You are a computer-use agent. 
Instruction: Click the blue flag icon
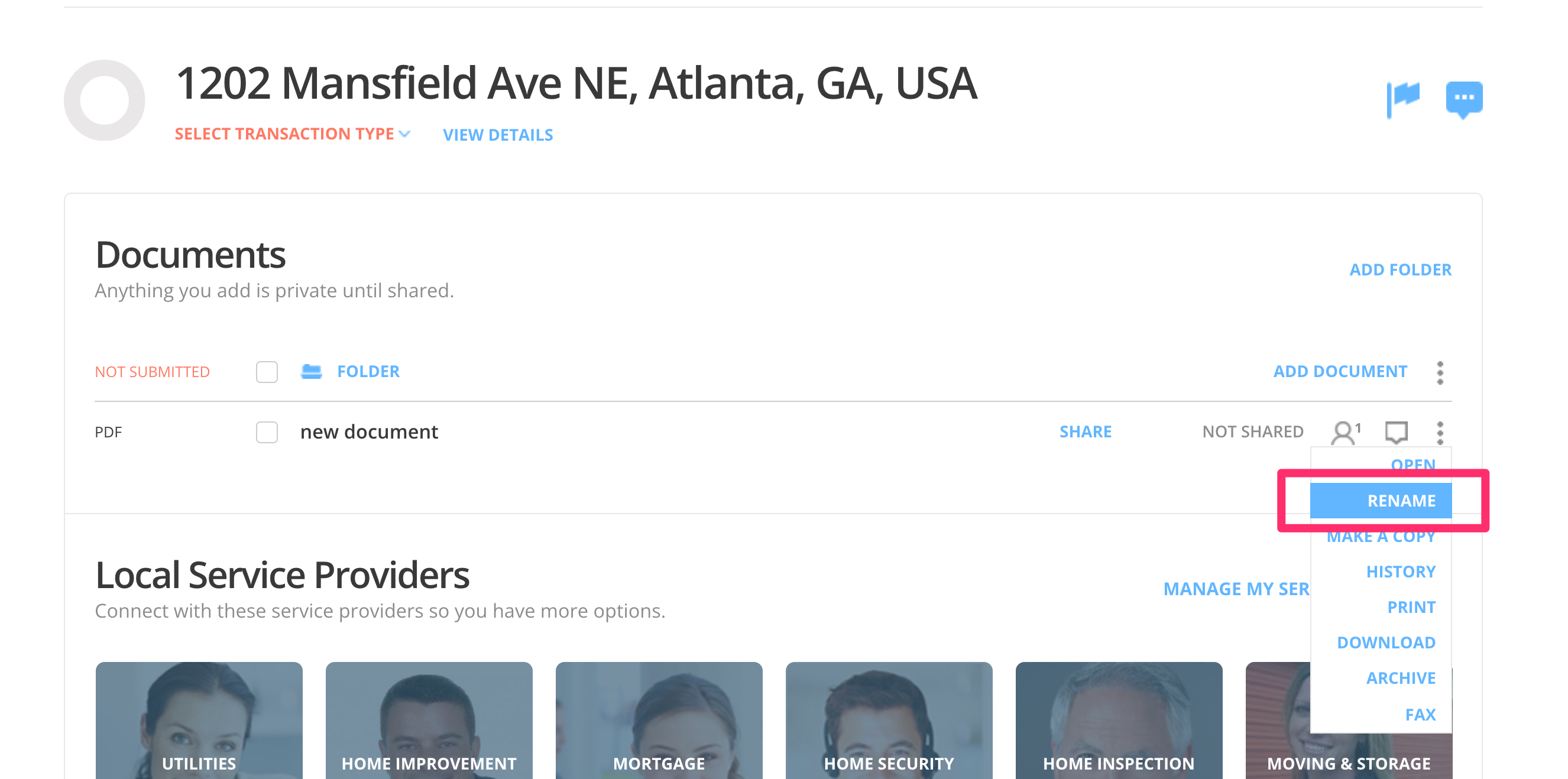(x=1403, y=98)
